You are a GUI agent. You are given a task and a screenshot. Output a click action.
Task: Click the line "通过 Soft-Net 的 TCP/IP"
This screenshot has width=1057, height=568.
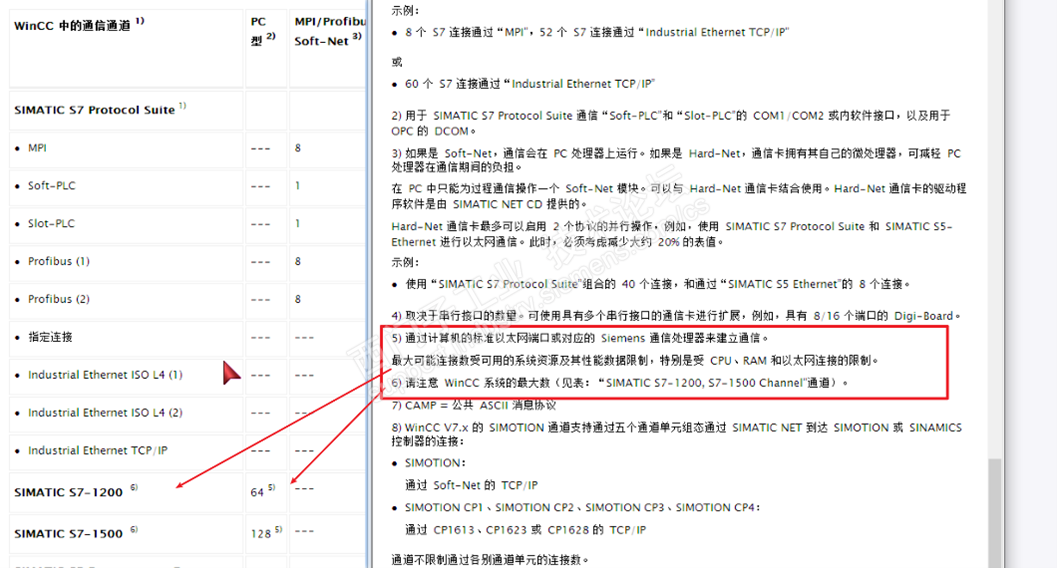pyautogui.click(x=471, y=485)
